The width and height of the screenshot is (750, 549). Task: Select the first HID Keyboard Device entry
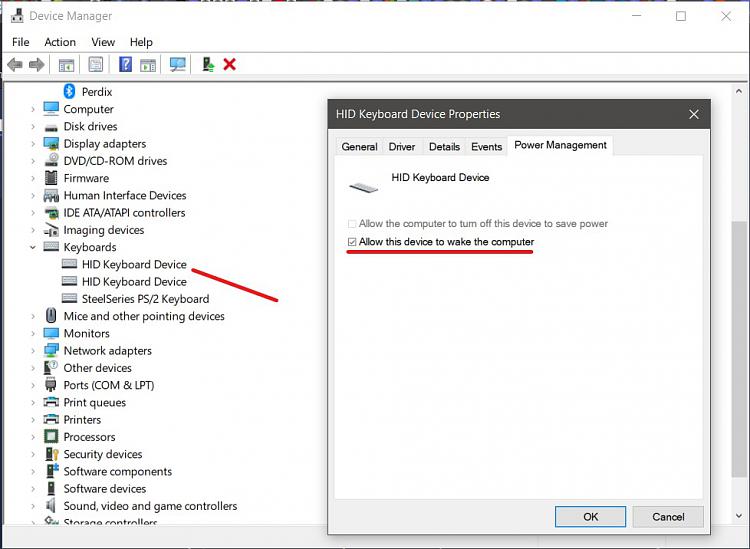coord(134,264)
